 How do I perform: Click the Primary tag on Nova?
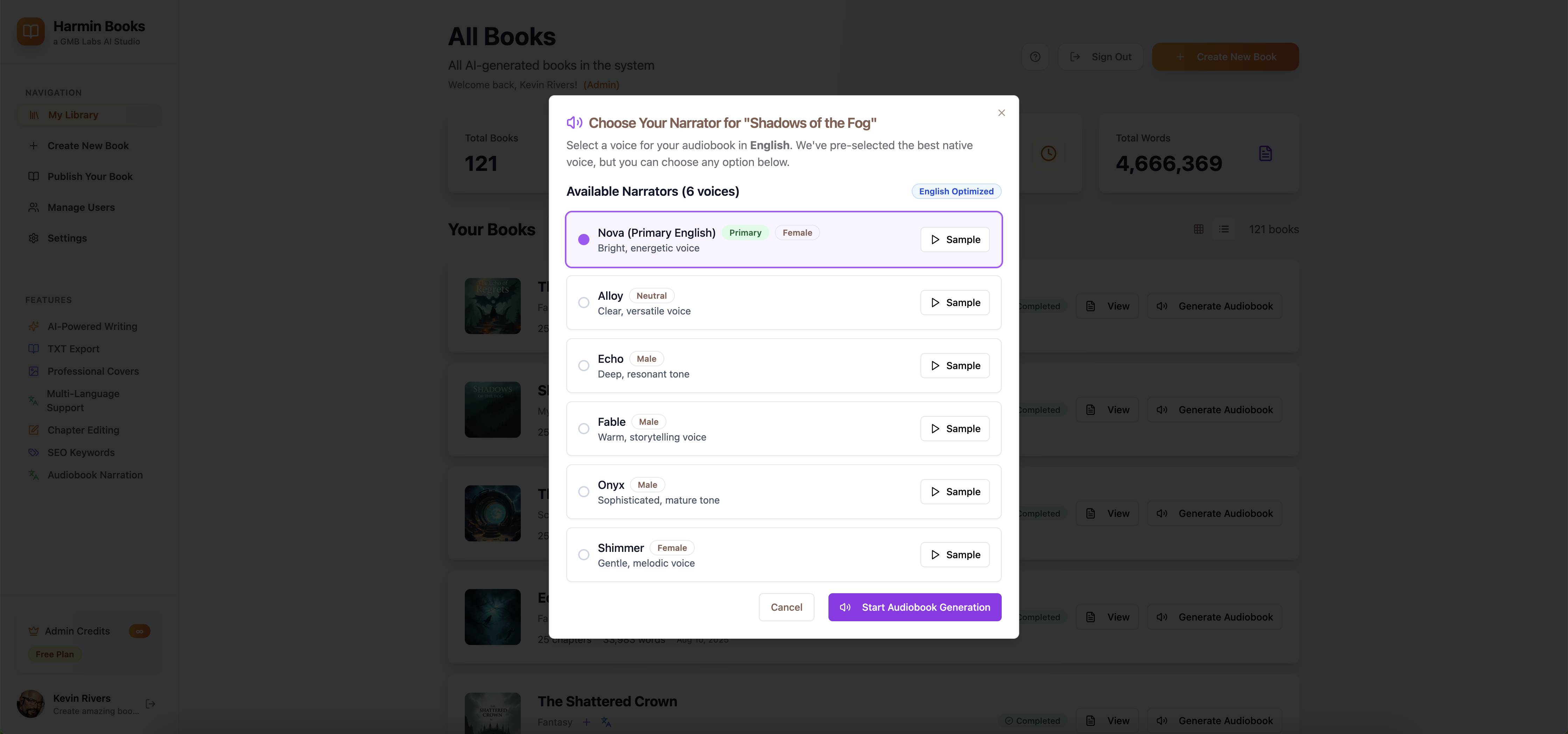745,233
